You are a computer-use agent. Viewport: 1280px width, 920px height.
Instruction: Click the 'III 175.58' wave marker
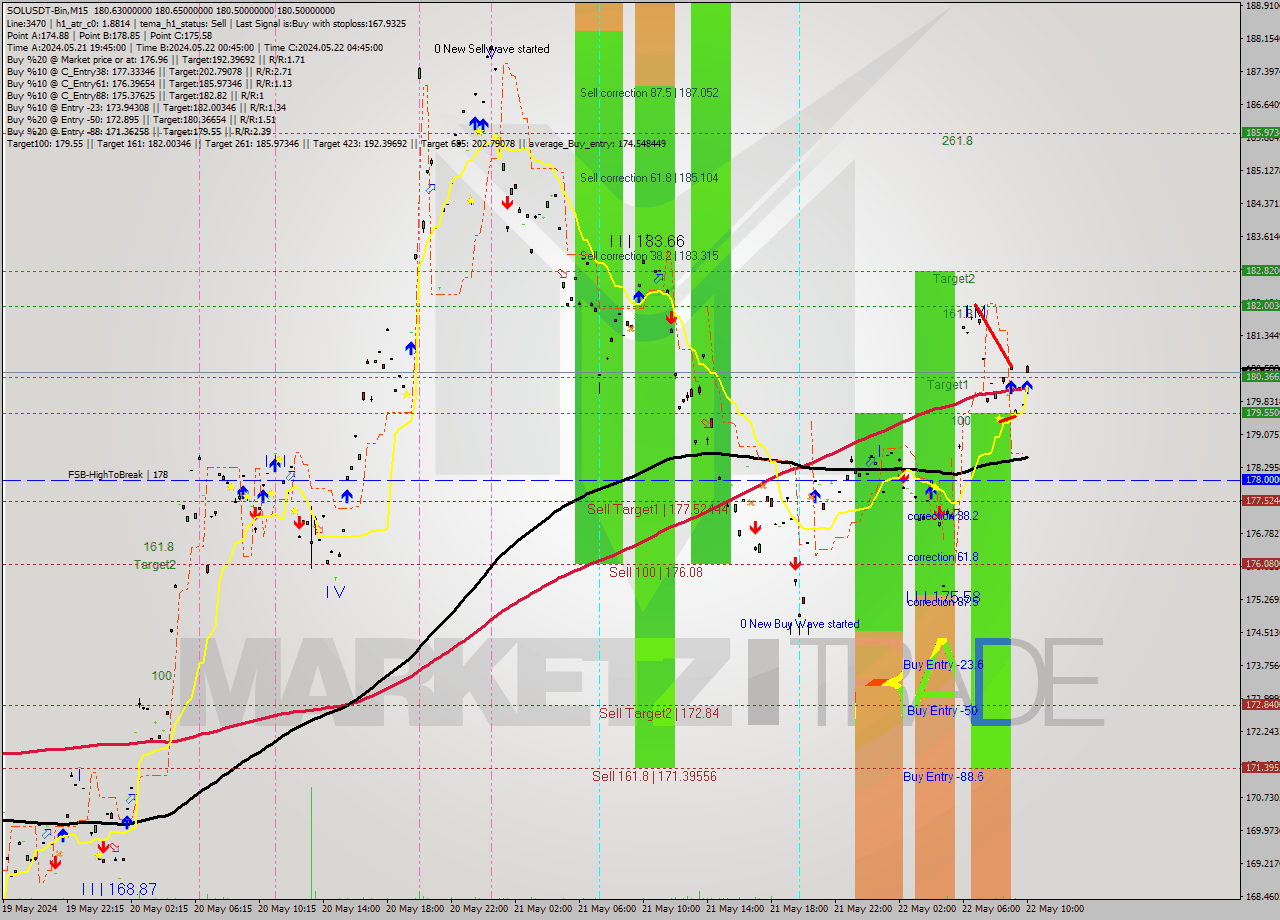point(942,597)
